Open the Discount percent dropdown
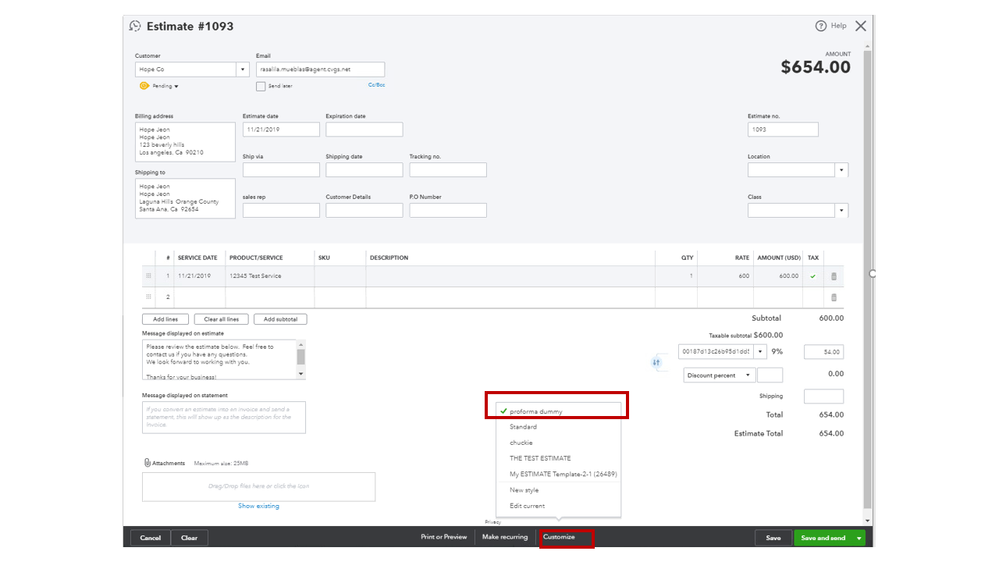 pyautogui.click(x=747, y=375)
